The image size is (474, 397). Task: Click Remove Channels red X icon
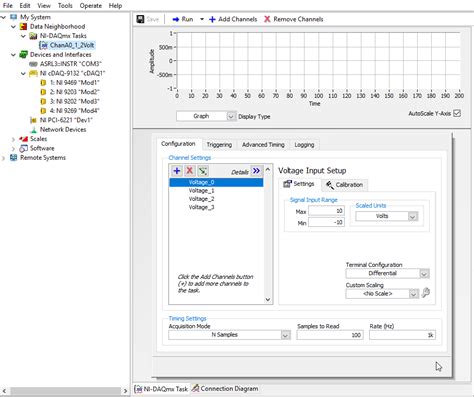click(x=267, y=19)
